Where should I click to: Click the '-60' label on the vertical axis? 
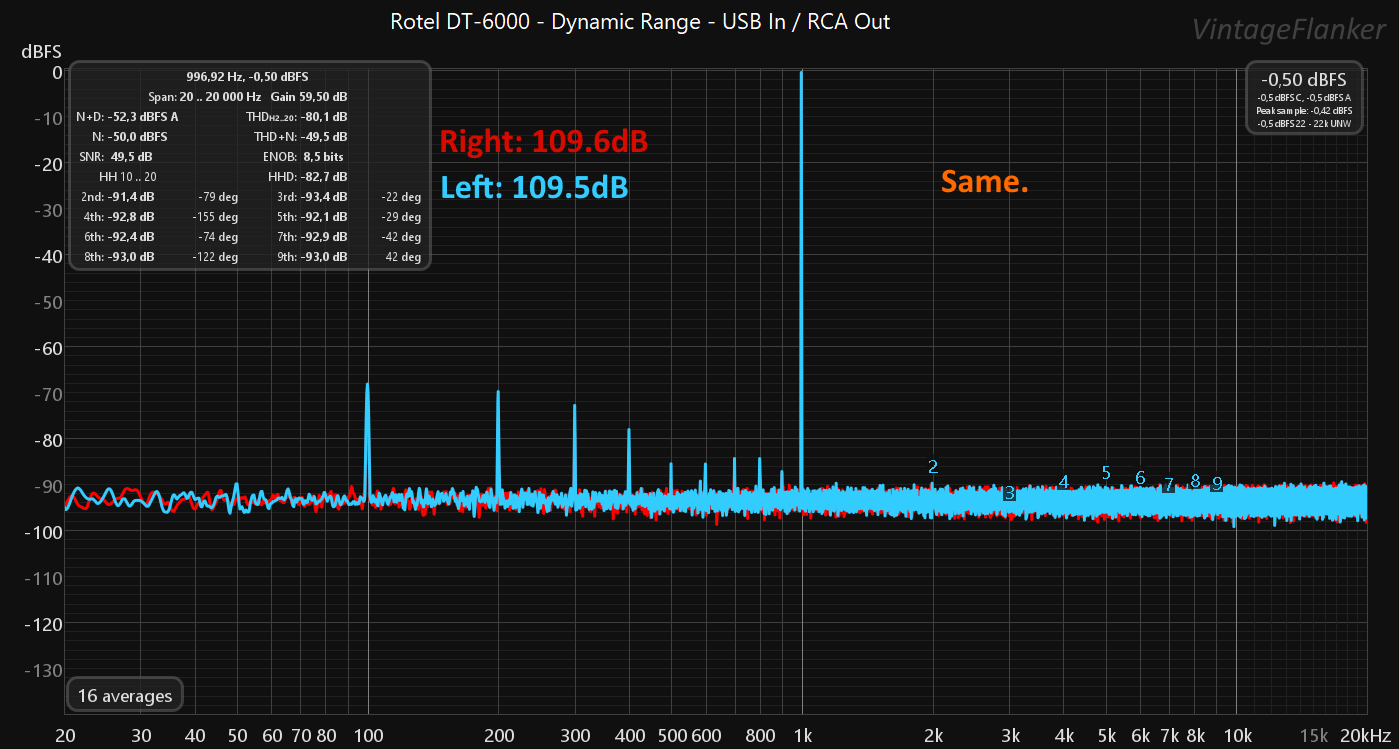pos(48,348)
